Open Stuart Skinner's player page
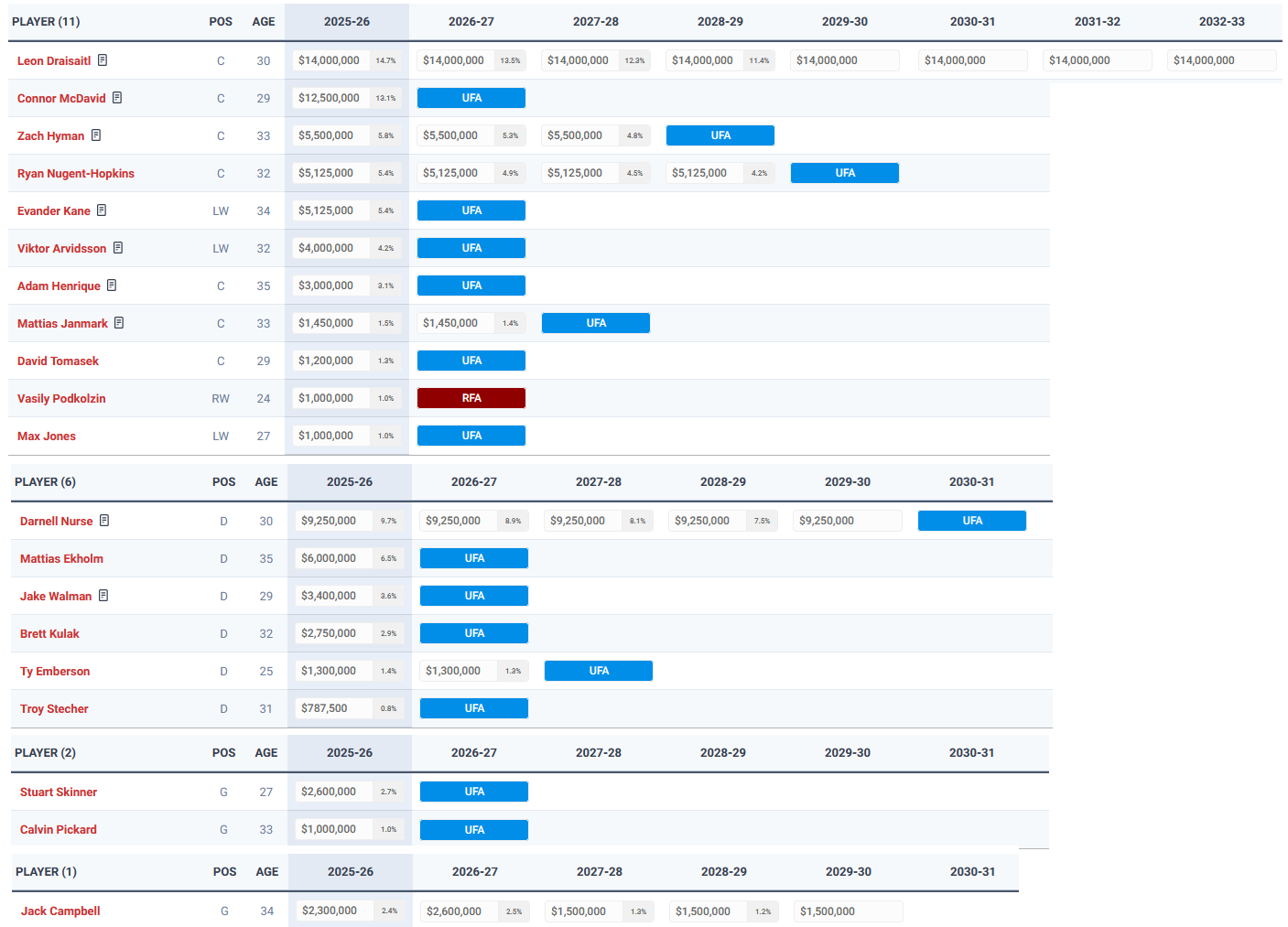The image size is (1288, 927). pyautogui.click(x=59, y=792)
